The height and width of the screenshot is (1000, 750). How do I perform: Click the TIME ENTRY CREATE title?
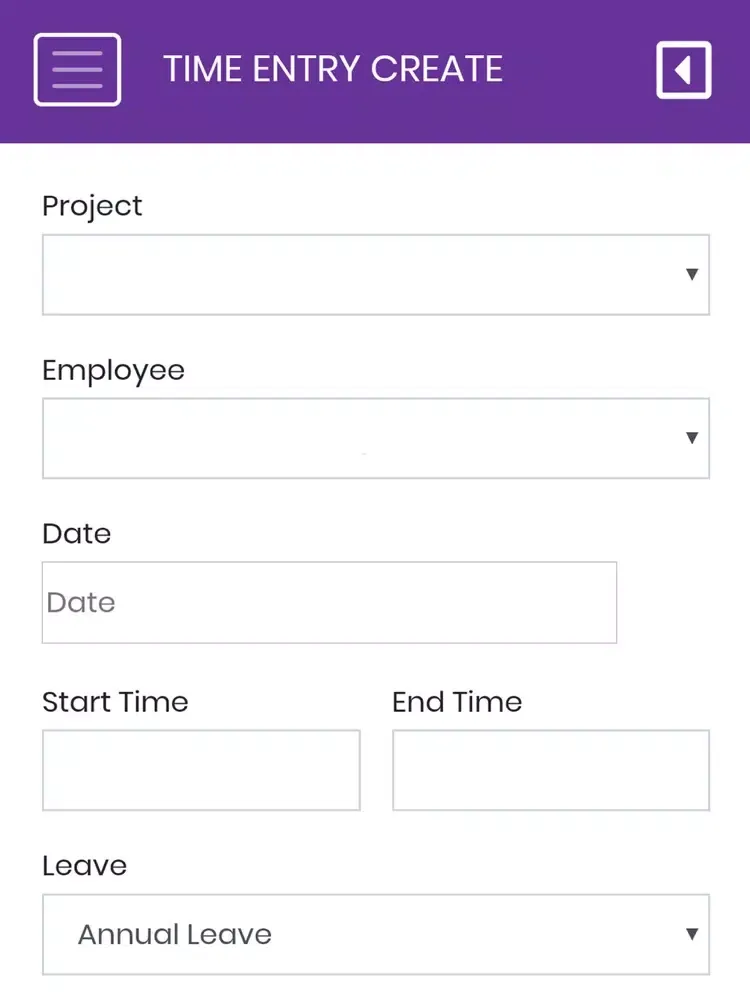tap(333, 69)
